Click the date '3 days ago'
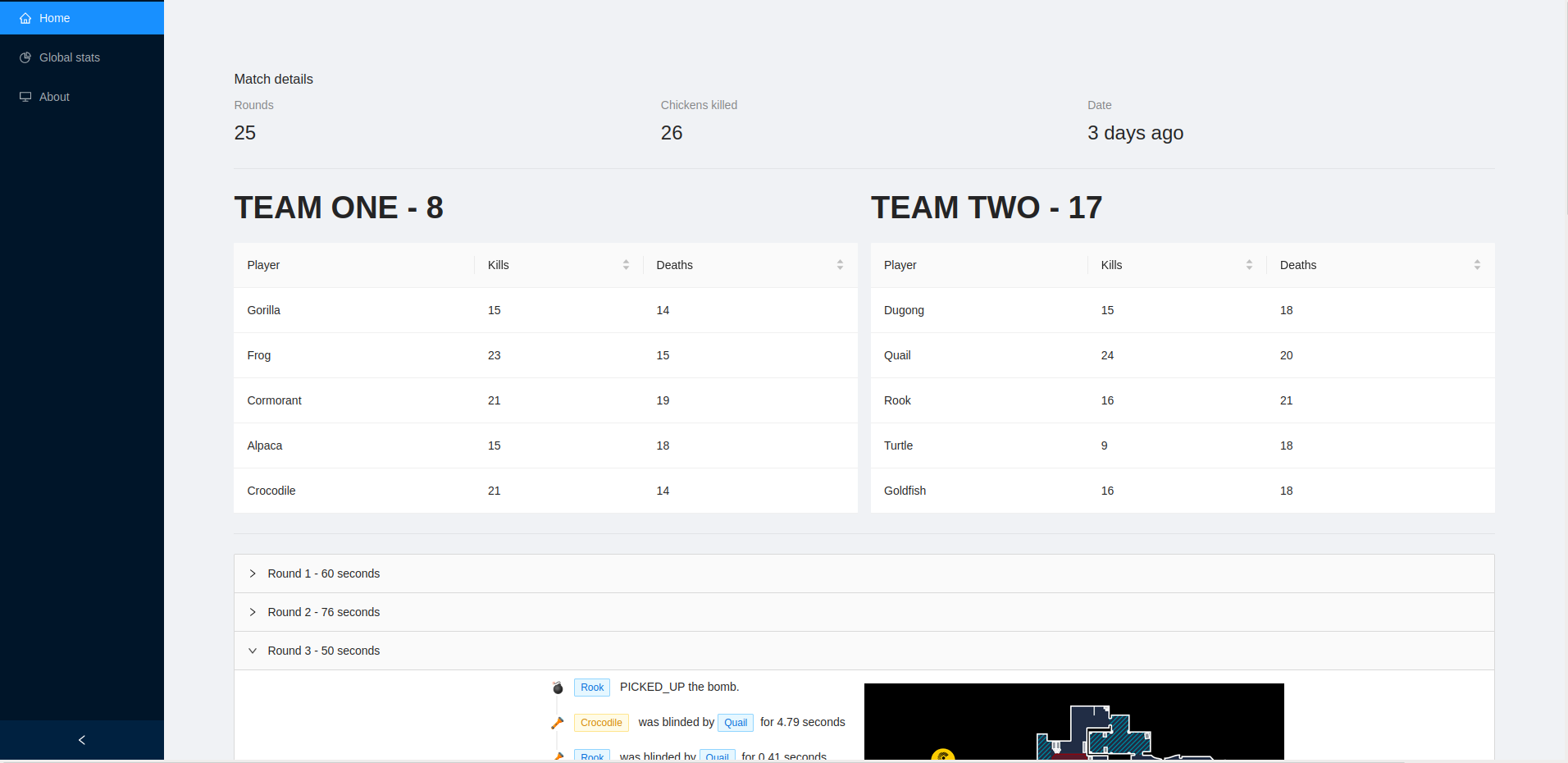Viewport: 1568px width, 763px height. tap(1135, 133)
